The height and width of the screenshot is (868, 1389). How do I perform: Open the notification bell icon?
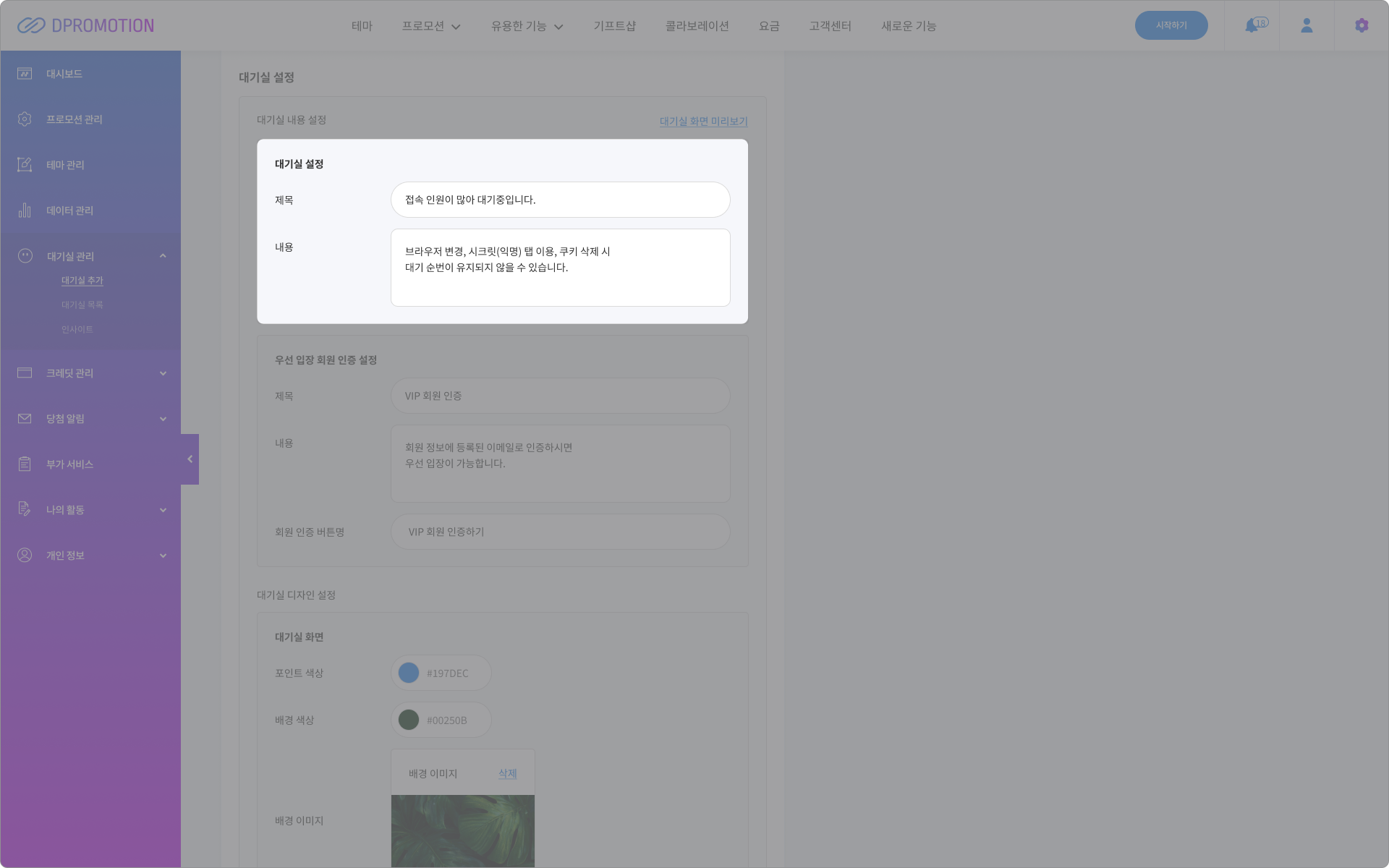pyautogui.click(x=1252, y=25)
